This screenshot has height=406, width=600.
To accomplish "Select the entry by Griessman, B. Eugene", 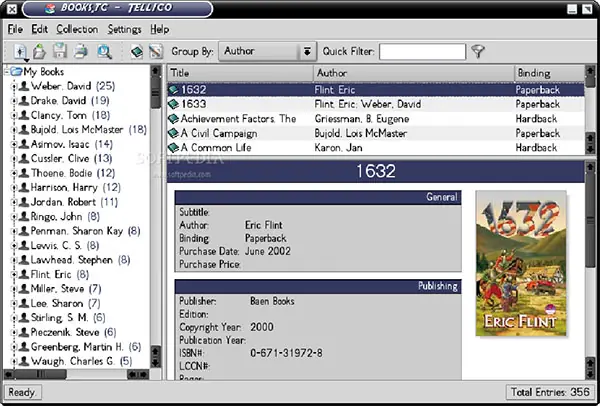I will pyautogui.click(x=376, y=119).
